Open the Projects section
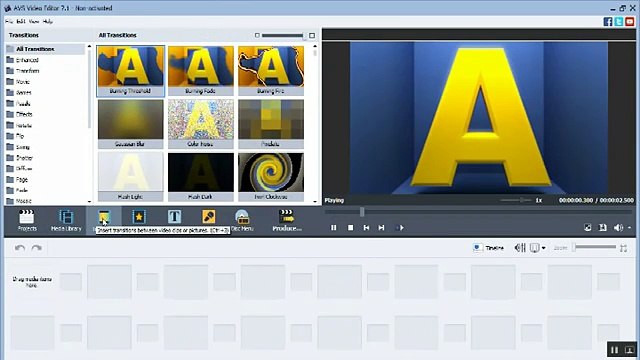This screenshot has height=360, width=640. (27, 220)
